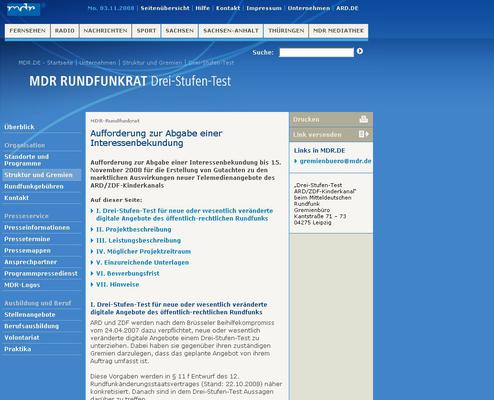This screenshot has height=400, width=494.
Task: Click into the Suche search field
Action: 316,52
